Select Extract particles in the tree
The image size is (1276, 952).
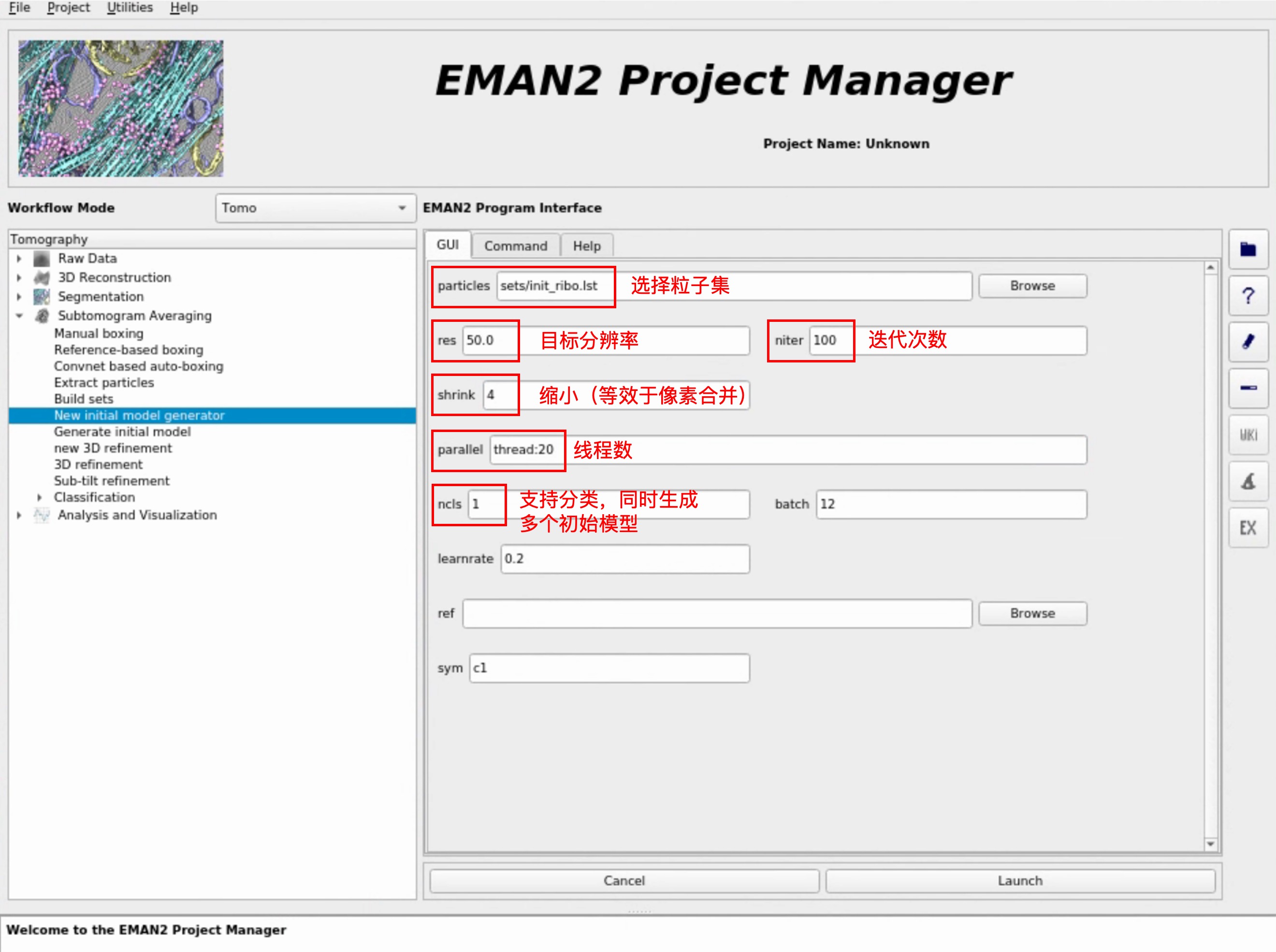(x=104, y=383)
